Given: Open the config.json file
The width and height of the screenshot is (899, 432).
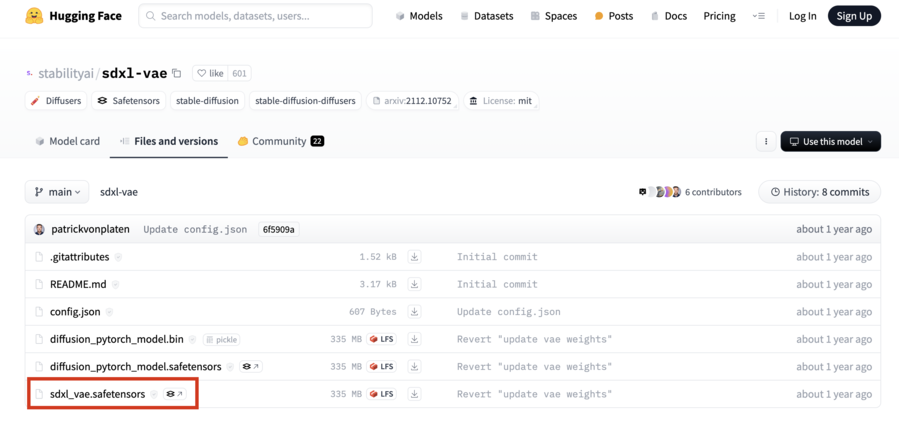Looking at the screenshot, I should [x=75, y=312].
